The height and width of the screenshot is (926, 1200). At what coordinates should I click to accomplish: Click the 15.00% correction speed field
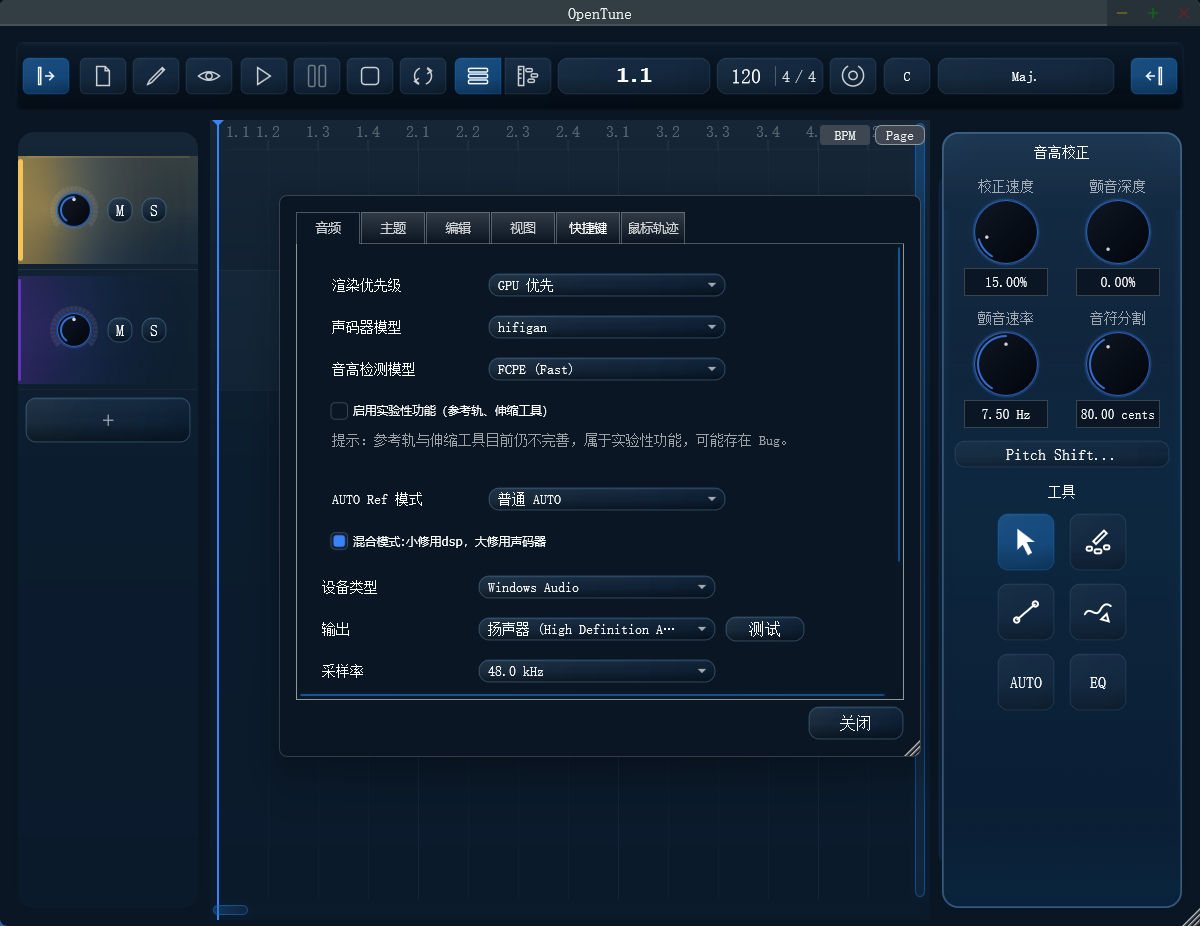coord(1006,282)
